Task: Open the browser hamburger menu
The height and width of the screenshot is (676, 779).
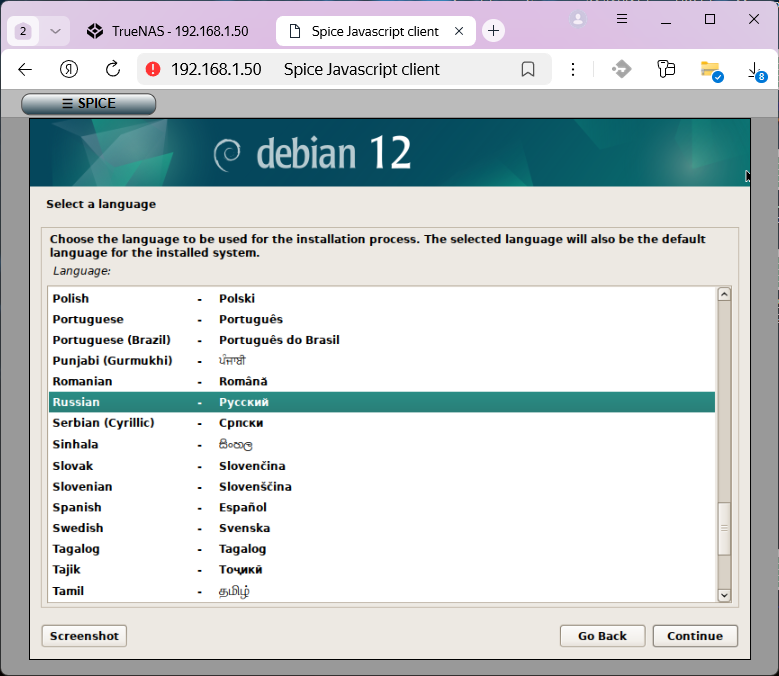Action: click(622, 19)
